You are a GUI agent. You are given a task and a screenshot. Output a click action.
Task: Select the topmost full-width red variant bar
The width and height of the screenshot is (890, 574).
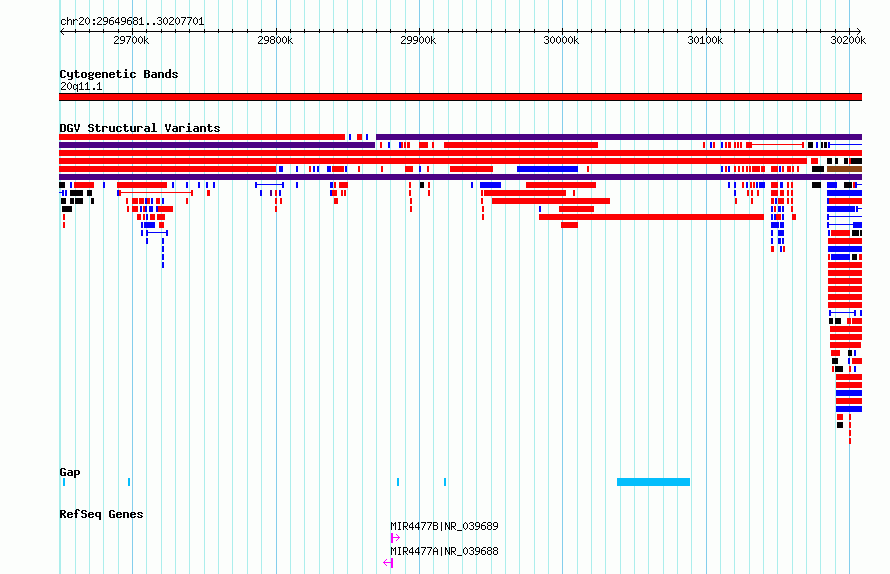tap(460, 153)
